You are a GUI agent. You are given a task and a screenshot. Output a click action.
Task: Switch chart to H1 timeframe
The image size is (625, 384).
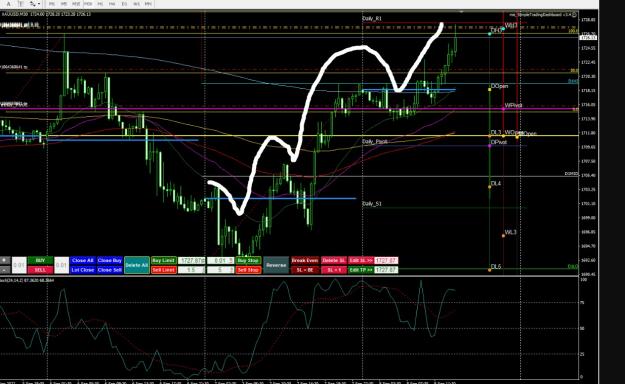tap(100, 4)
